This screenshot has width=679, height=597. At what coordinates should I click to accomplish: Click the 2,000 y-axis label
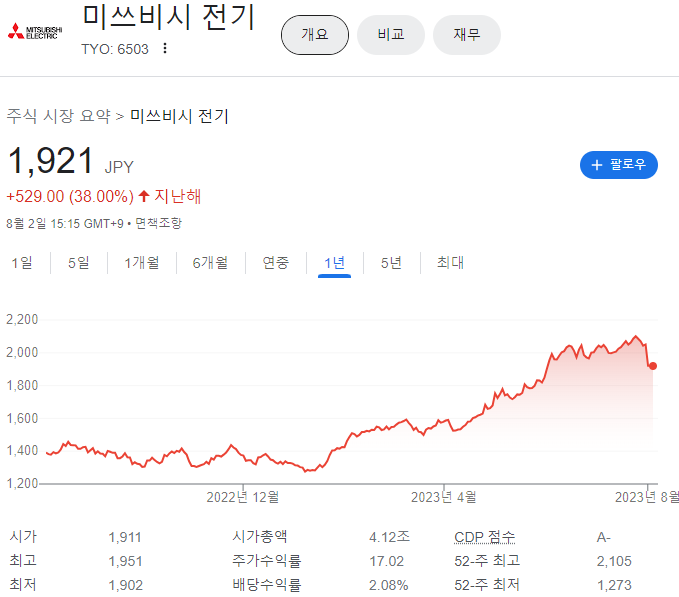(22, 352)
